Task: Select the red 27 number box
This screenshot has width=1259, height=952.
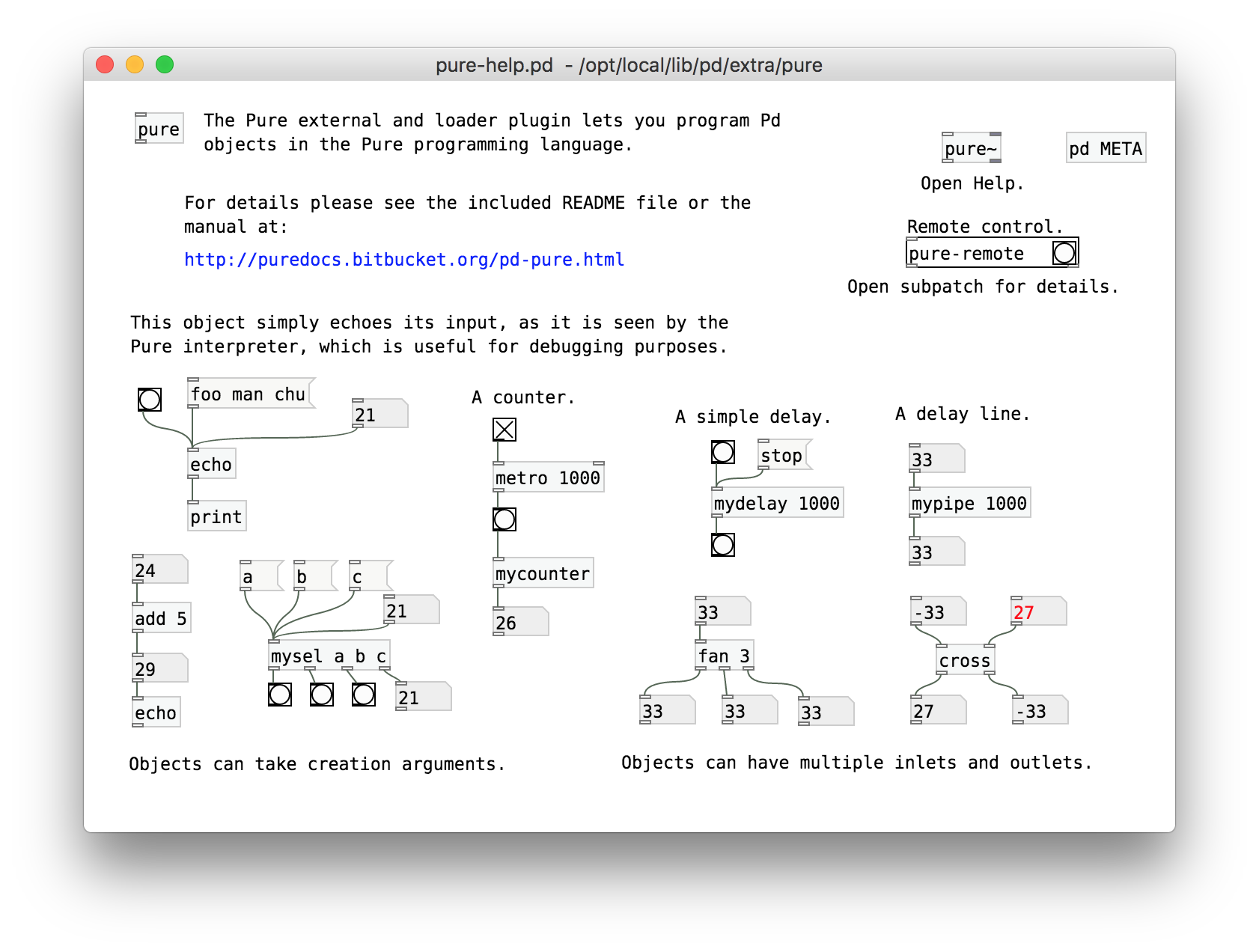Action: point(1039,612)
